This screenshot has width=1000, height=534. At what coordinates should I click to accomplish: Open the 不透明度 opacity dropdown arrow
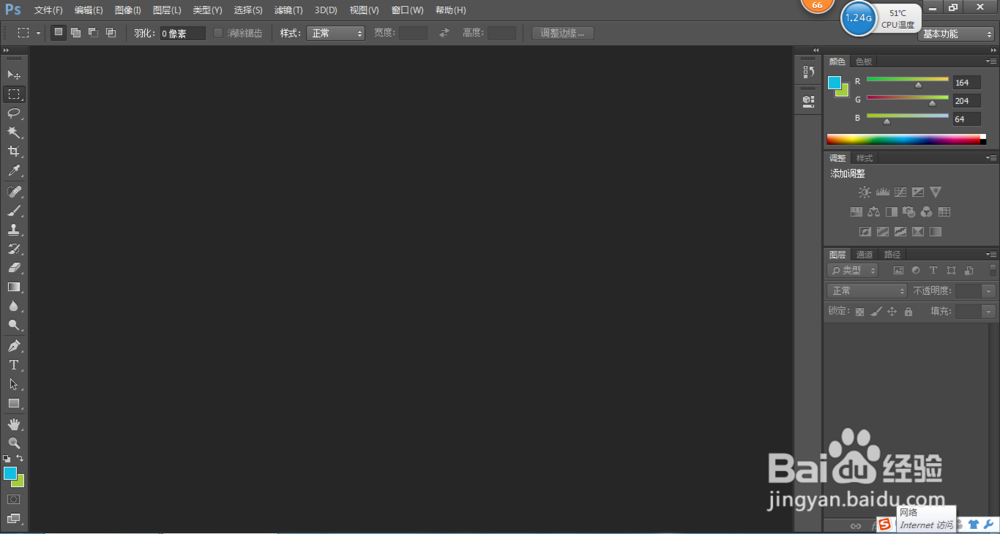click(x=989, y=291)
